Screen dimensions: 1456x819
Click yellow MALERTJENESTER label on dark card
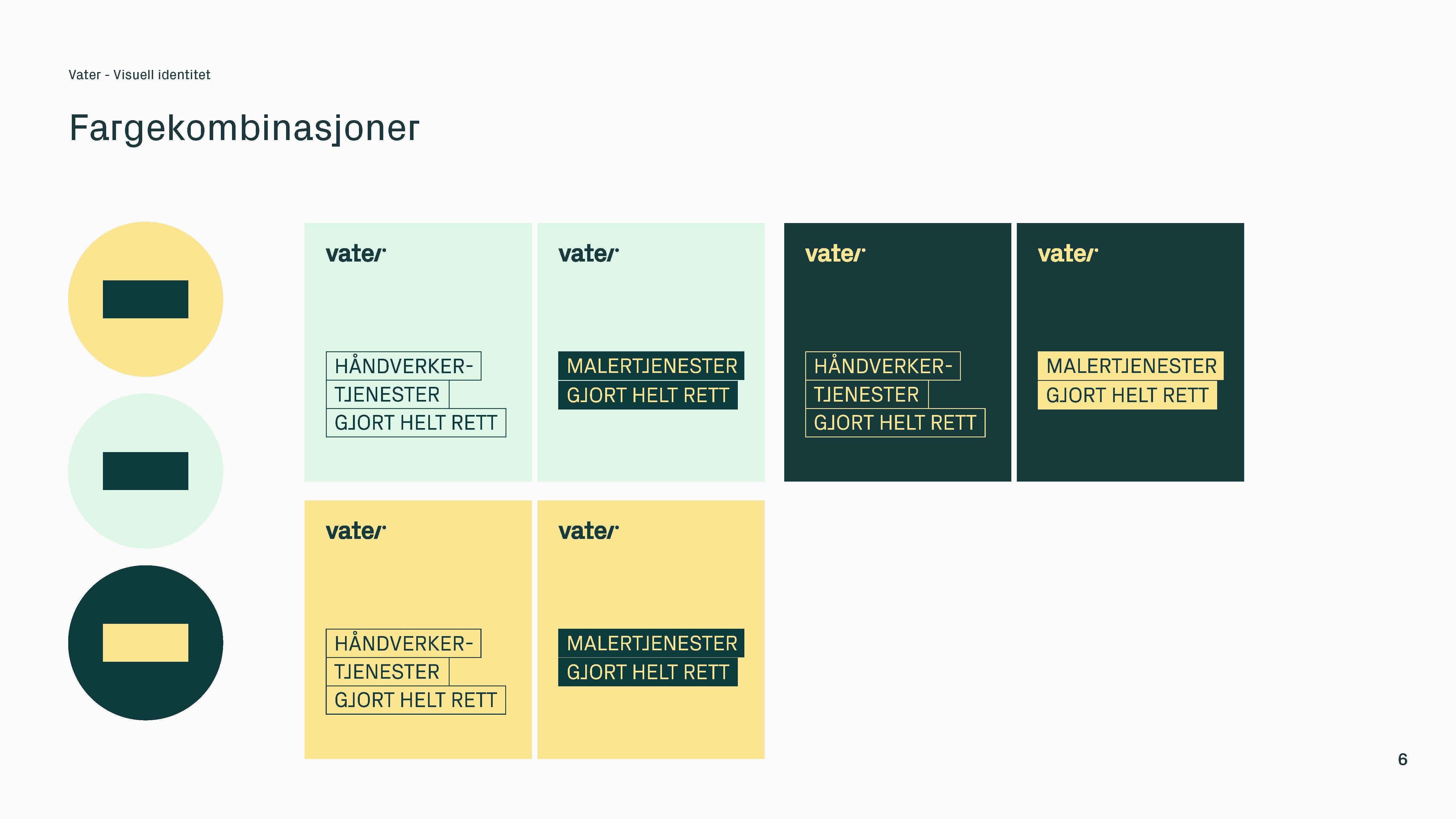[1130, 366]
